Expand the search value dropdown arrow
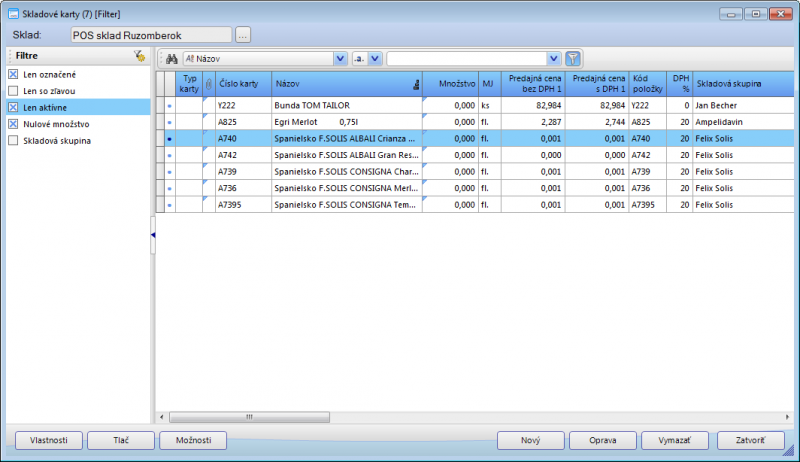The height and width of the screenshot is (462, 800). click(554, 59)
